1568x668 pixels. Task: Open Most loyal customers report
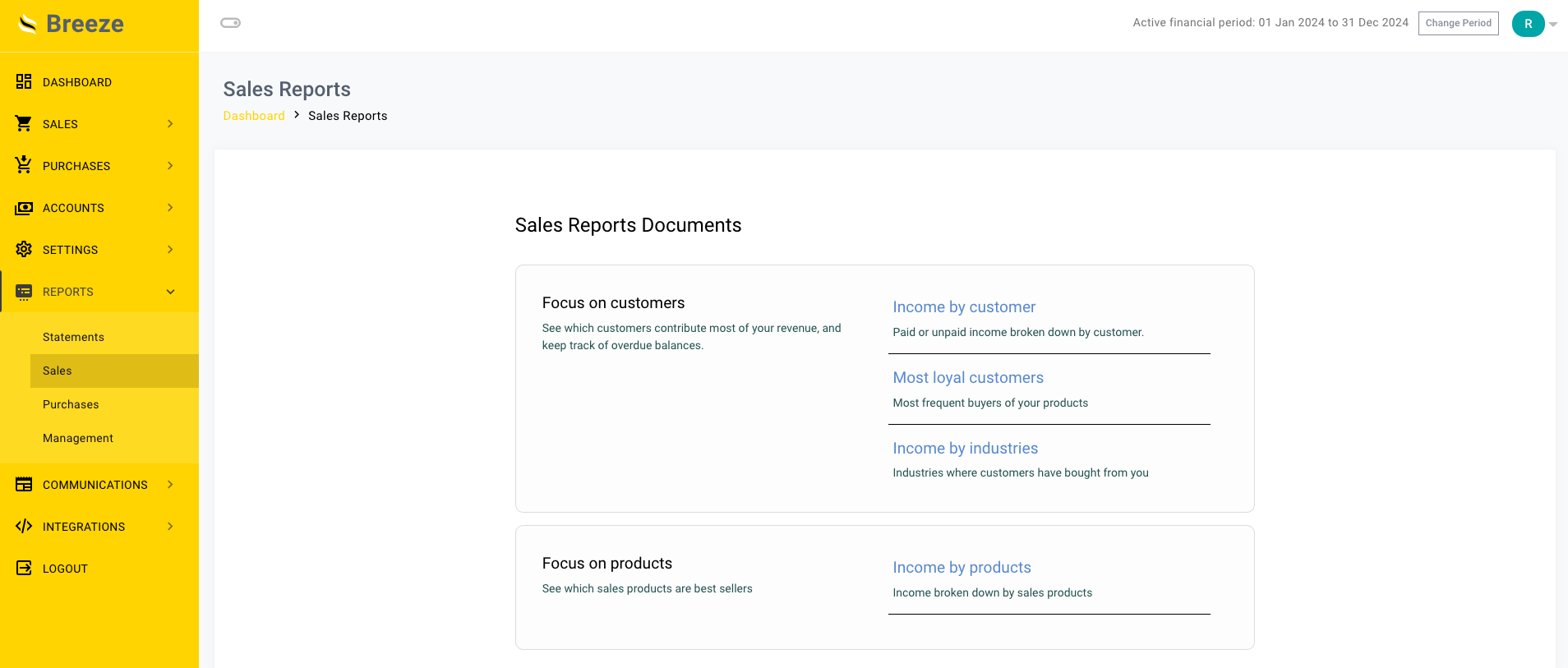(967, 378)
